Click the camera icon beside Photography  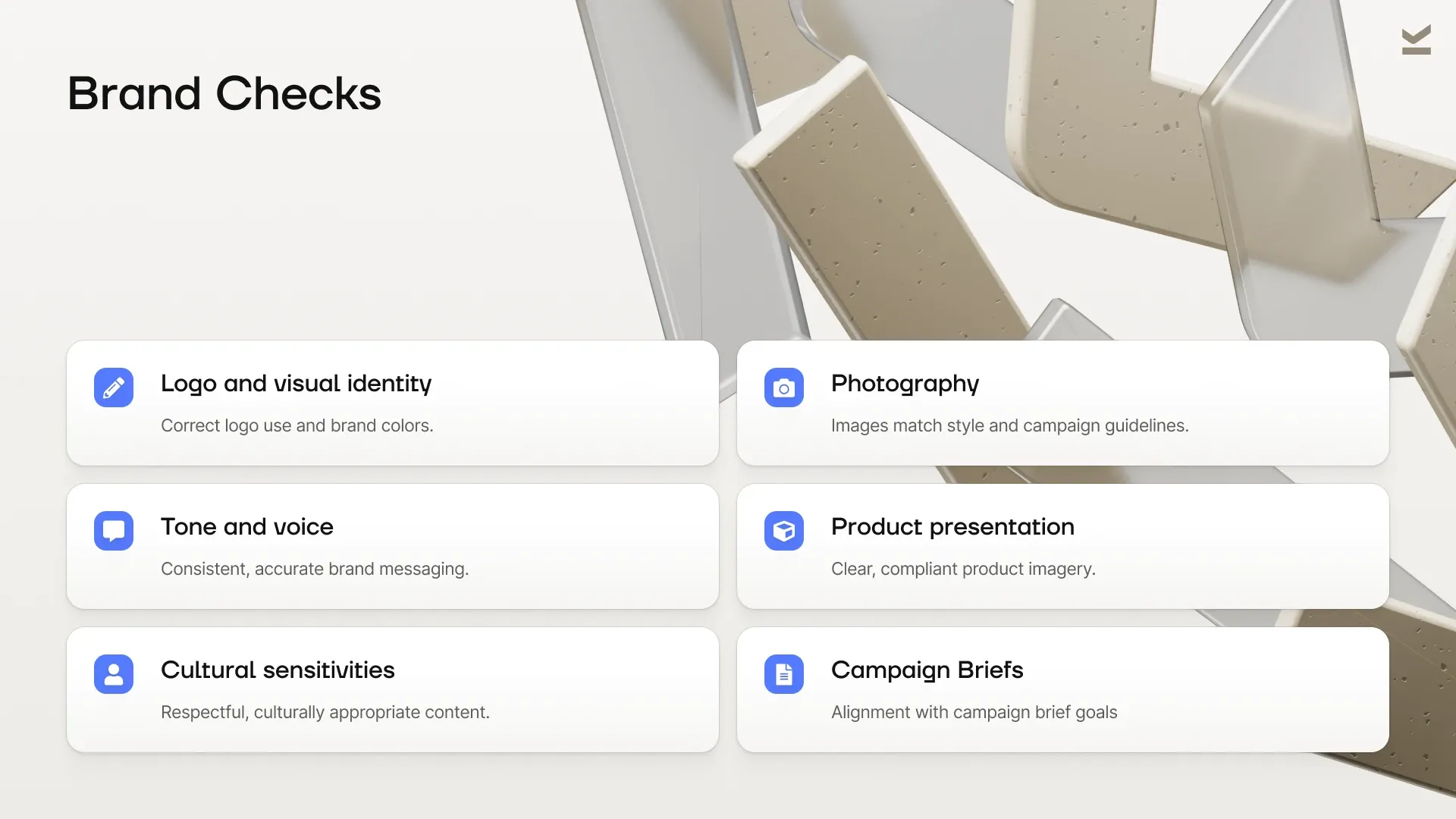pyautogui.click(x=784, y=388)
